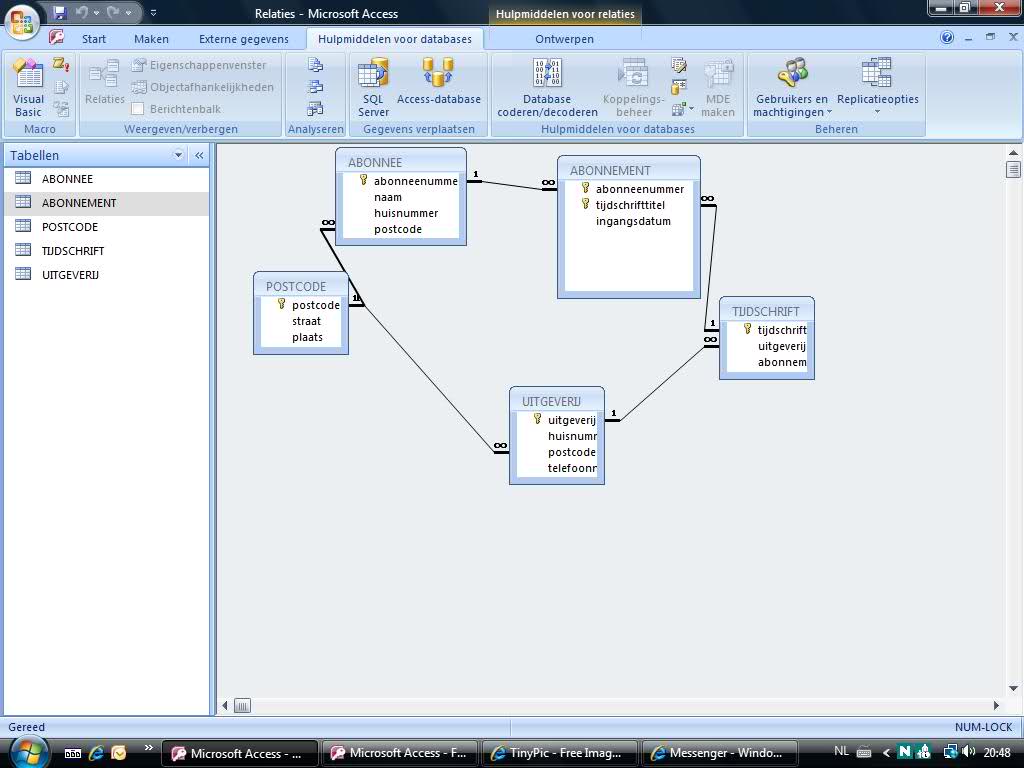This screenshot has width=1024, height=768.
Task: Select TIJDSCHRIFT table in navigation pane
Action: pos(72,251)
